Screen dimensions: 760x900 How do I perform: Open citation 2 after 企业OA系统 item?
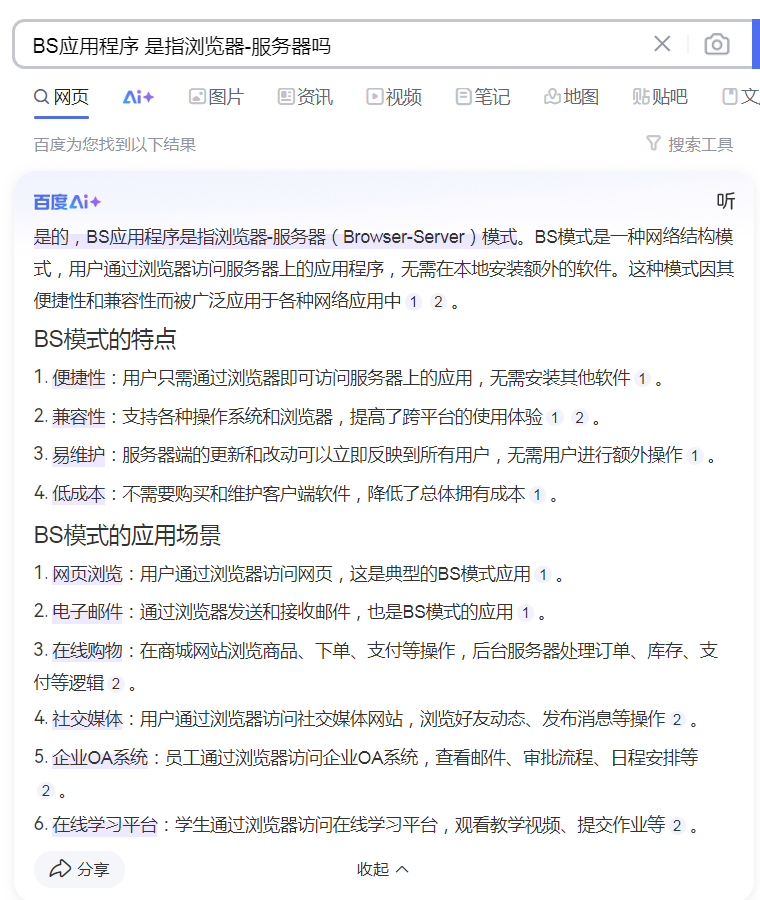[46, 791]
